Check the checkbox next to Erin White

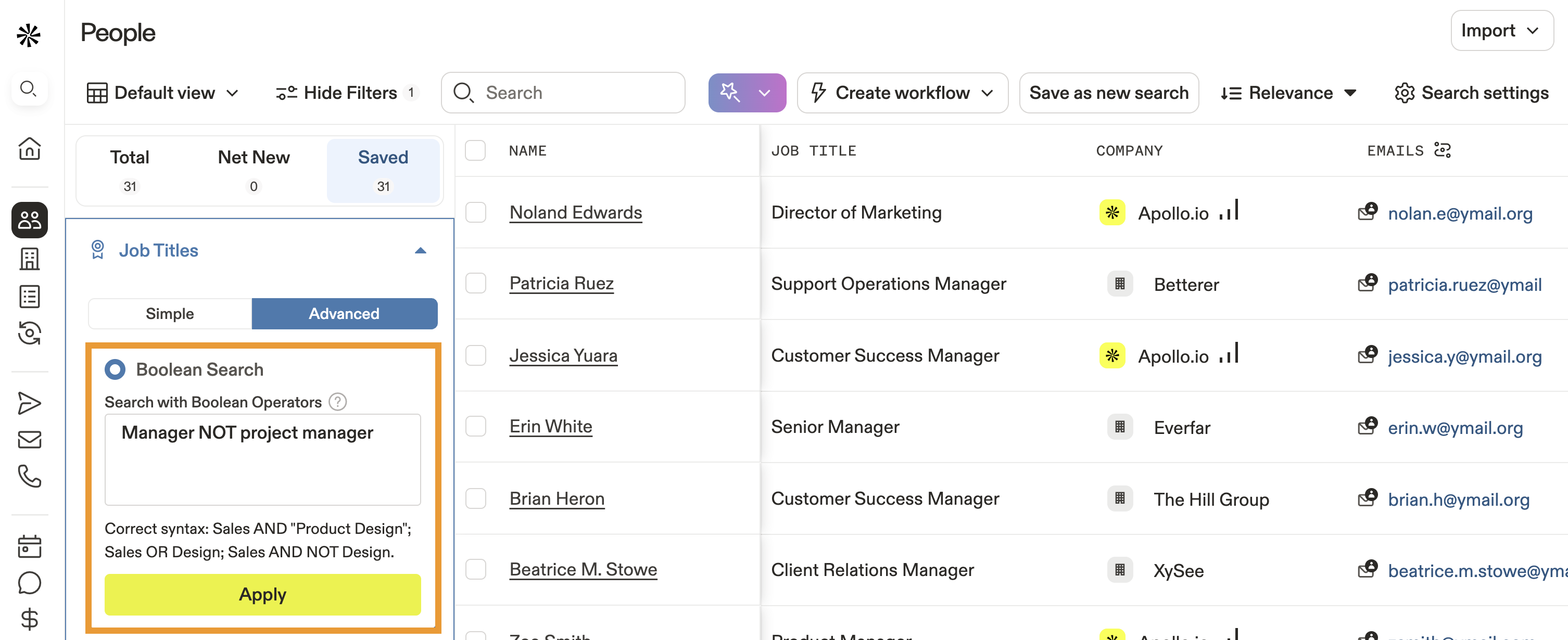pos(475,427)
